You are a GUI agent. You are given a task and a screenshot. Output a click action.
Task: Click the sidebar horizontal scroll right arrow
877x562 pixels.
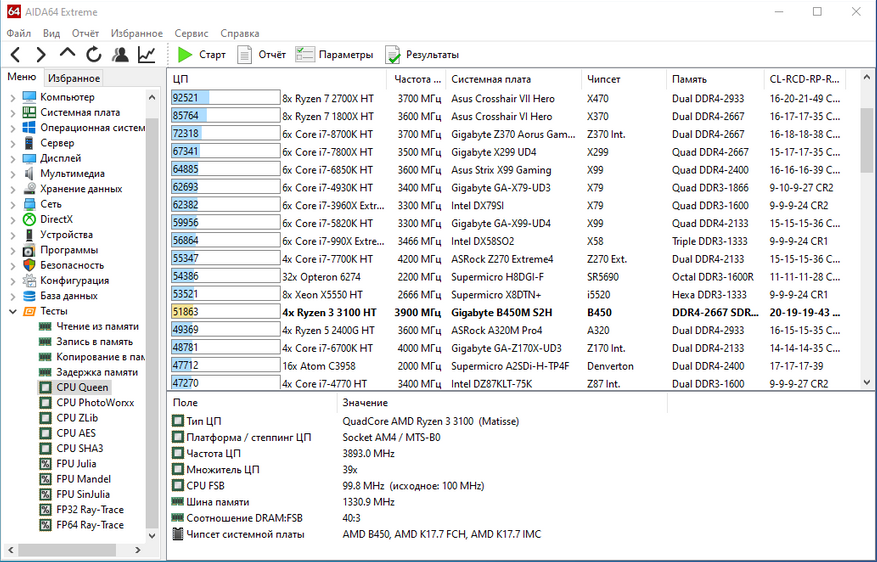point(138,550)
